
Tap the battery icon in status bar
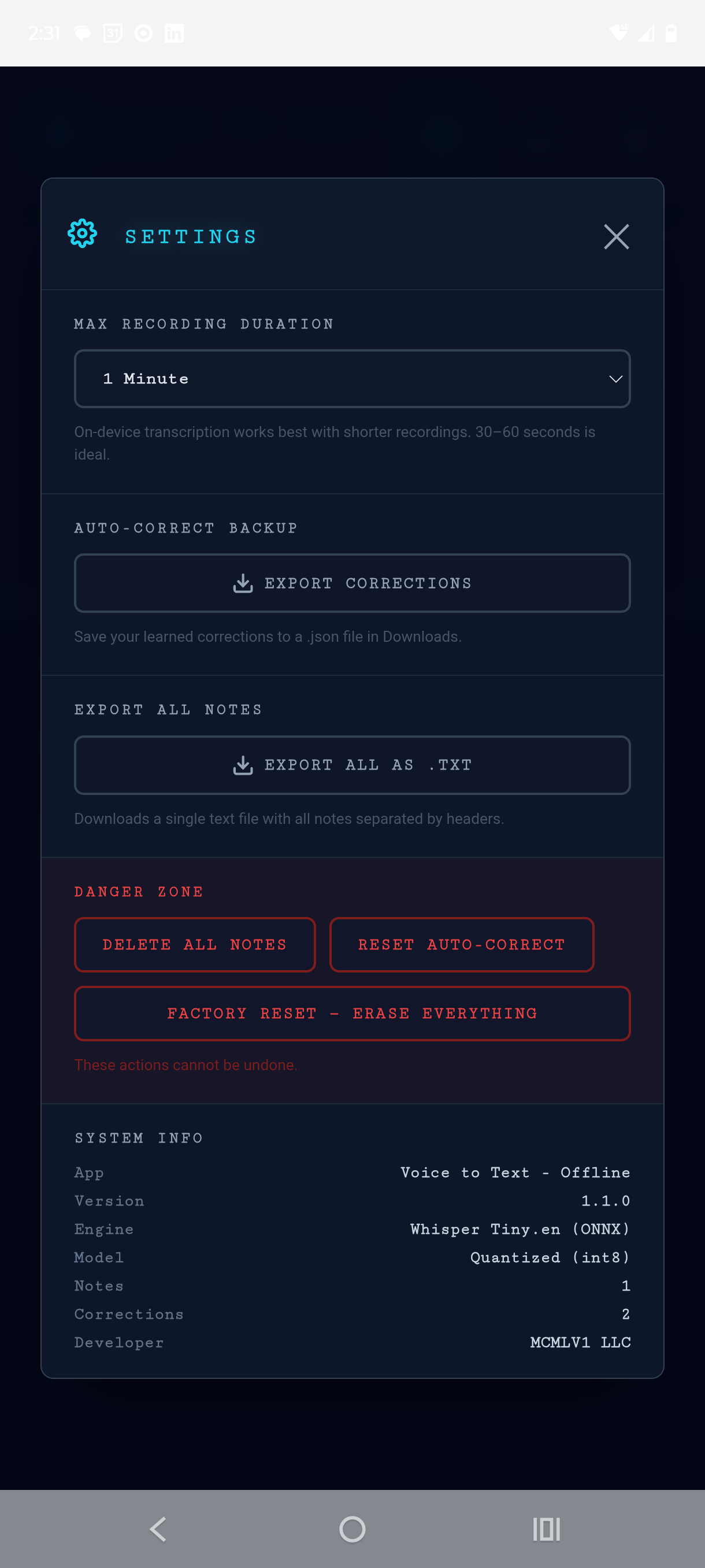pyautogui.click(x=670, y=33)
